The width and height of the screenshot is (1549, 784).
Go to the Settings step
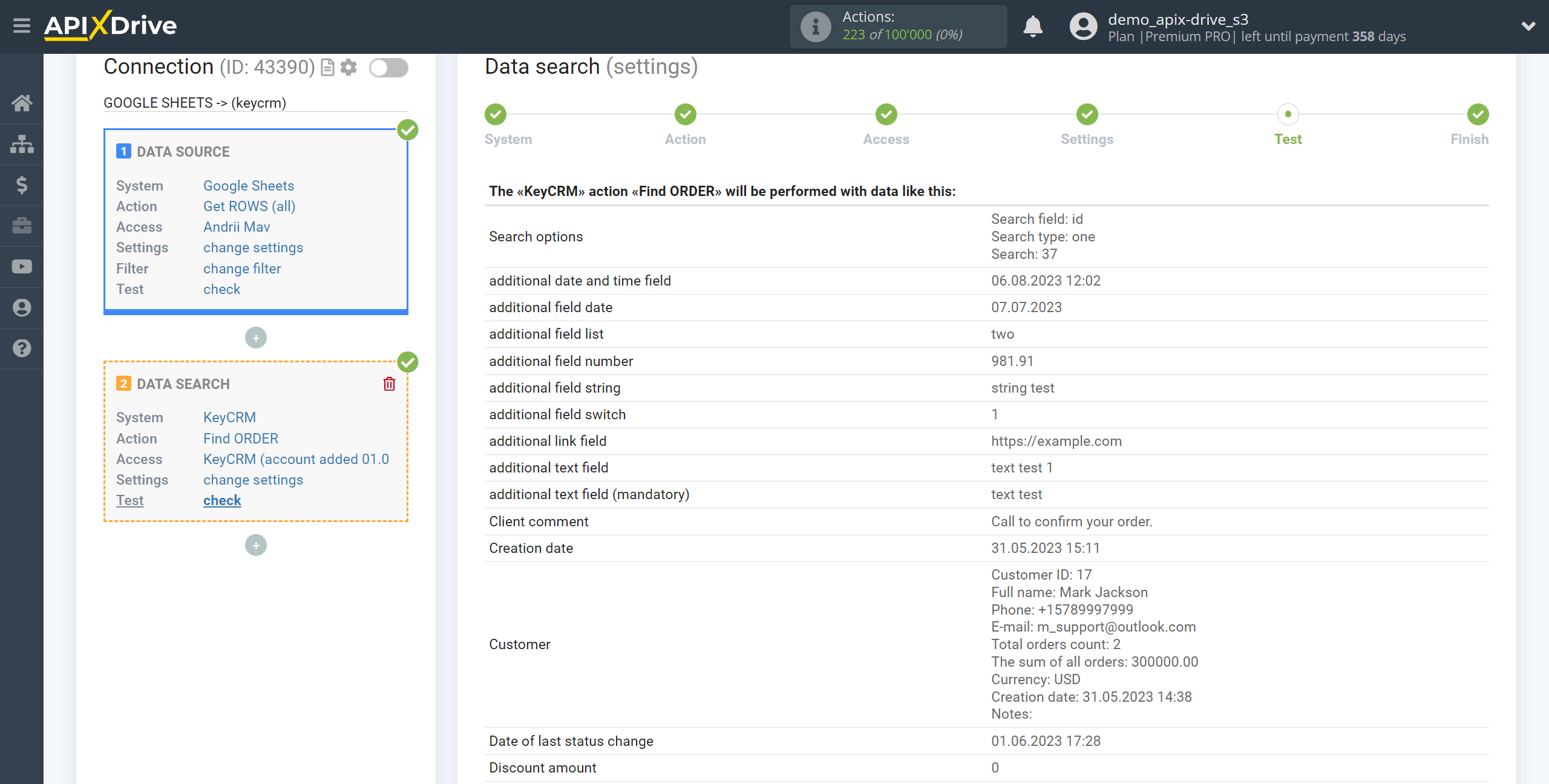point(1087,114)
